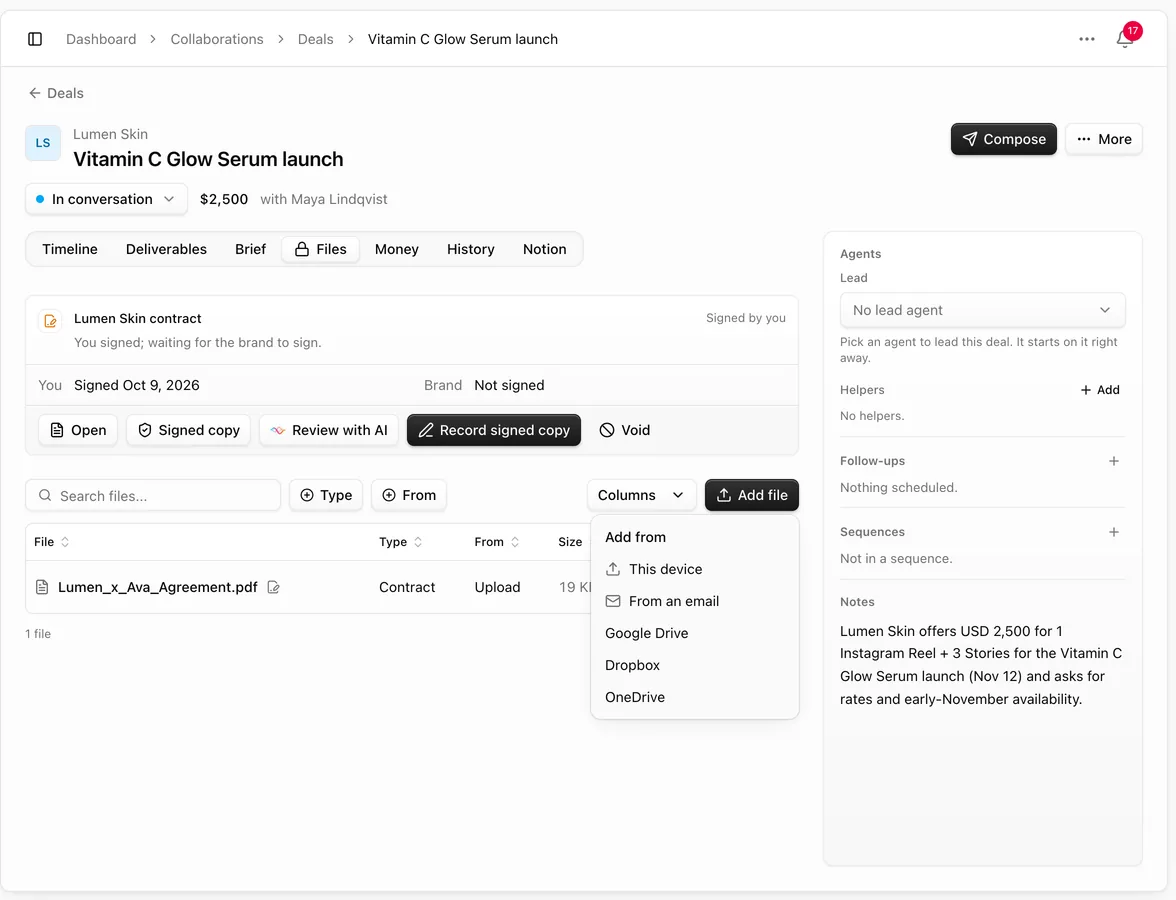Click the back arrow to Deals

[34, 93]
